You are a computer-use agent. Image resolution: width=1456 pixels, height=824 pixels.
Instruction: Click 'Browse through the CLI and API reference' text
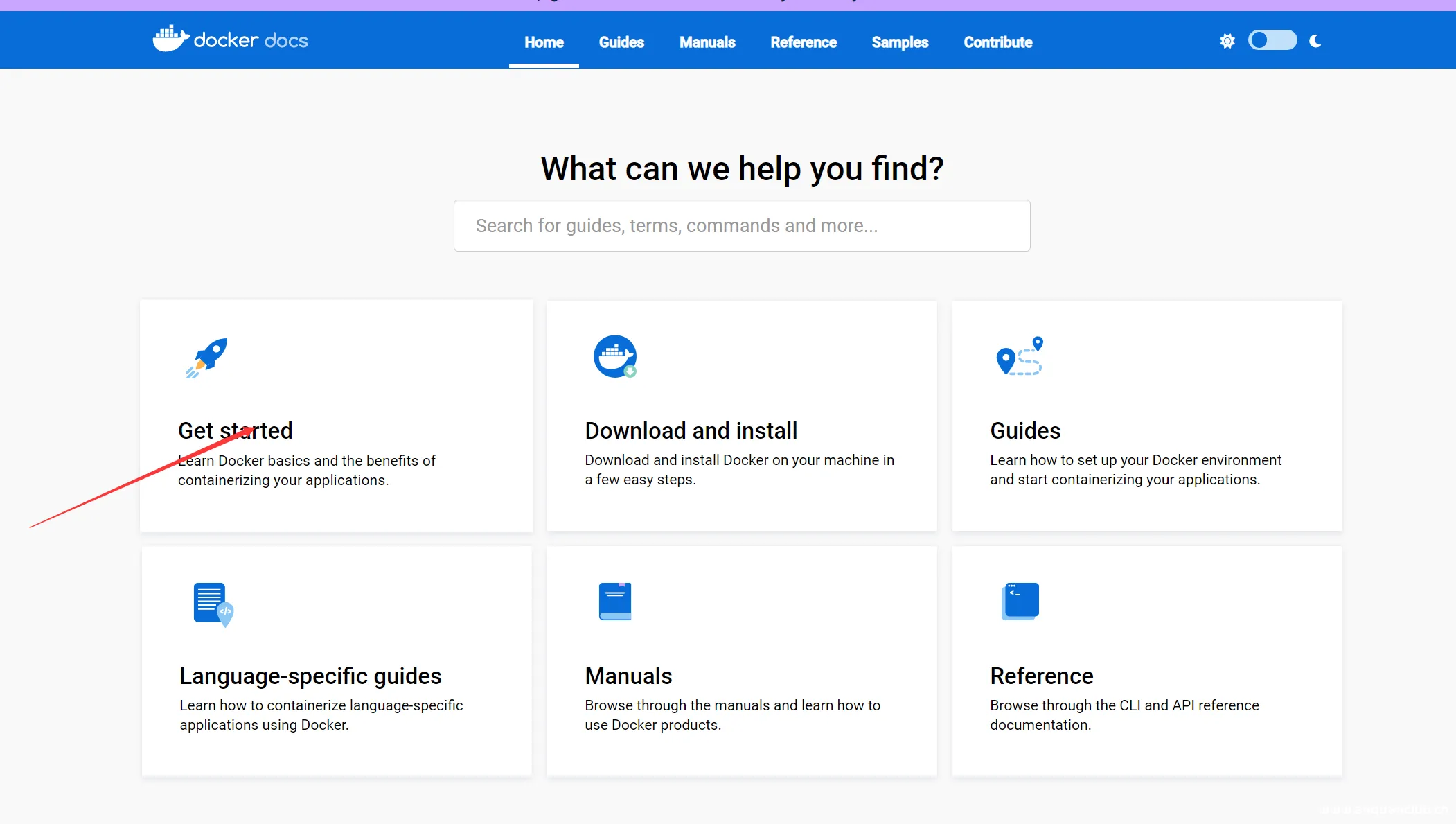pyautogui.click(x=1124, y=715)
